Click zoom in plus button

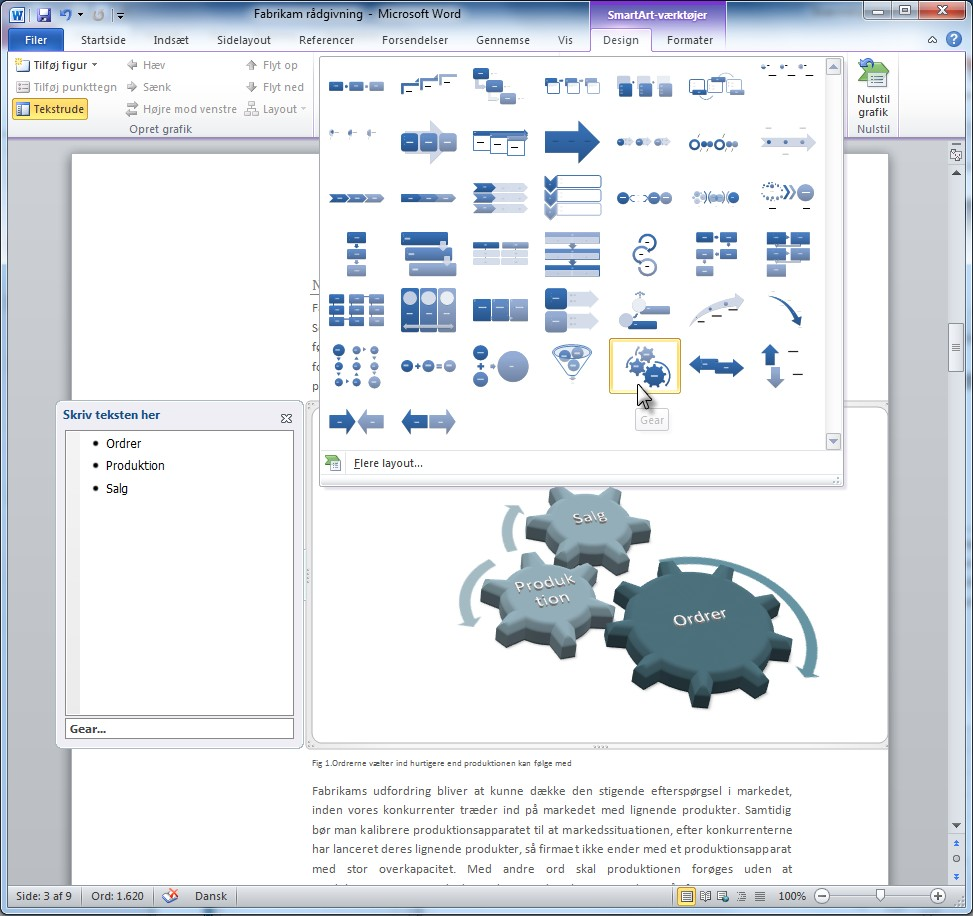click(938, 896)
